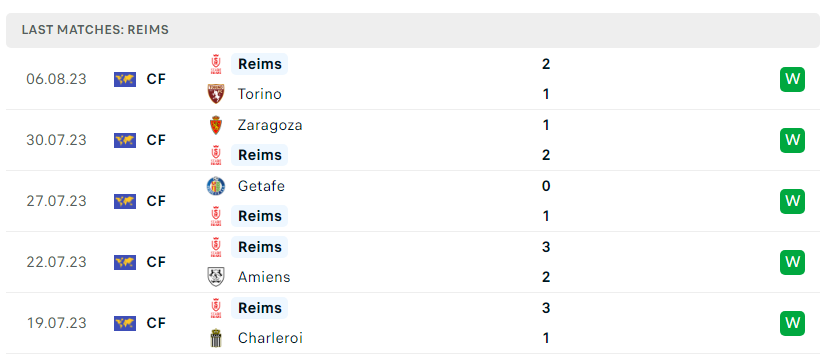Viewport: 826px width, 363px height.
Task: Open the Getafe team link
Action: [261, 186]
